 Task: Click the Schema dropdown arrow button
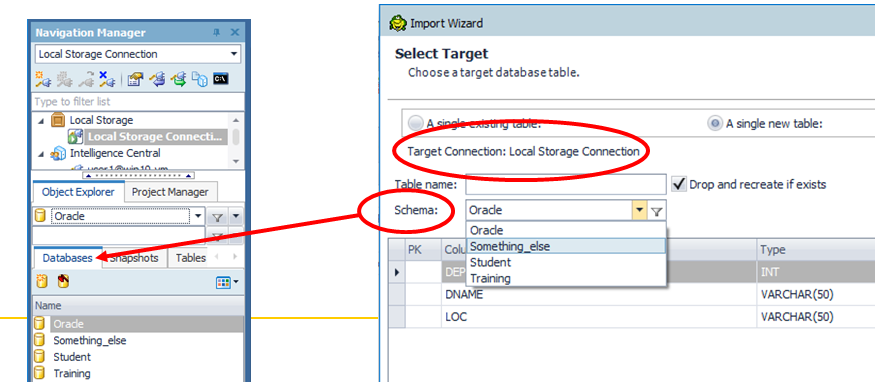(639, 211)
